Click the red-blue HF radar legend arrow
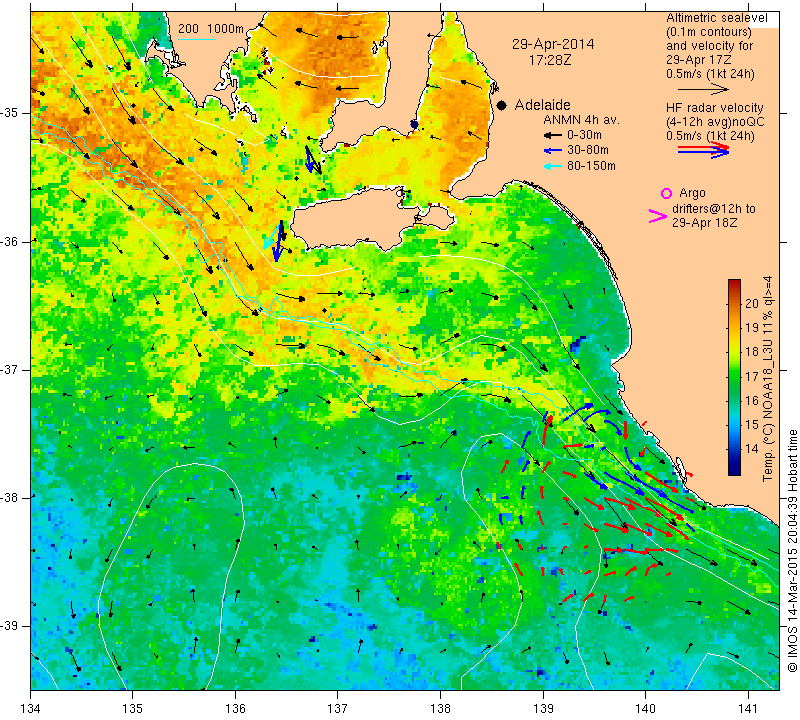800x720 pixels. (x=704, y=150)
